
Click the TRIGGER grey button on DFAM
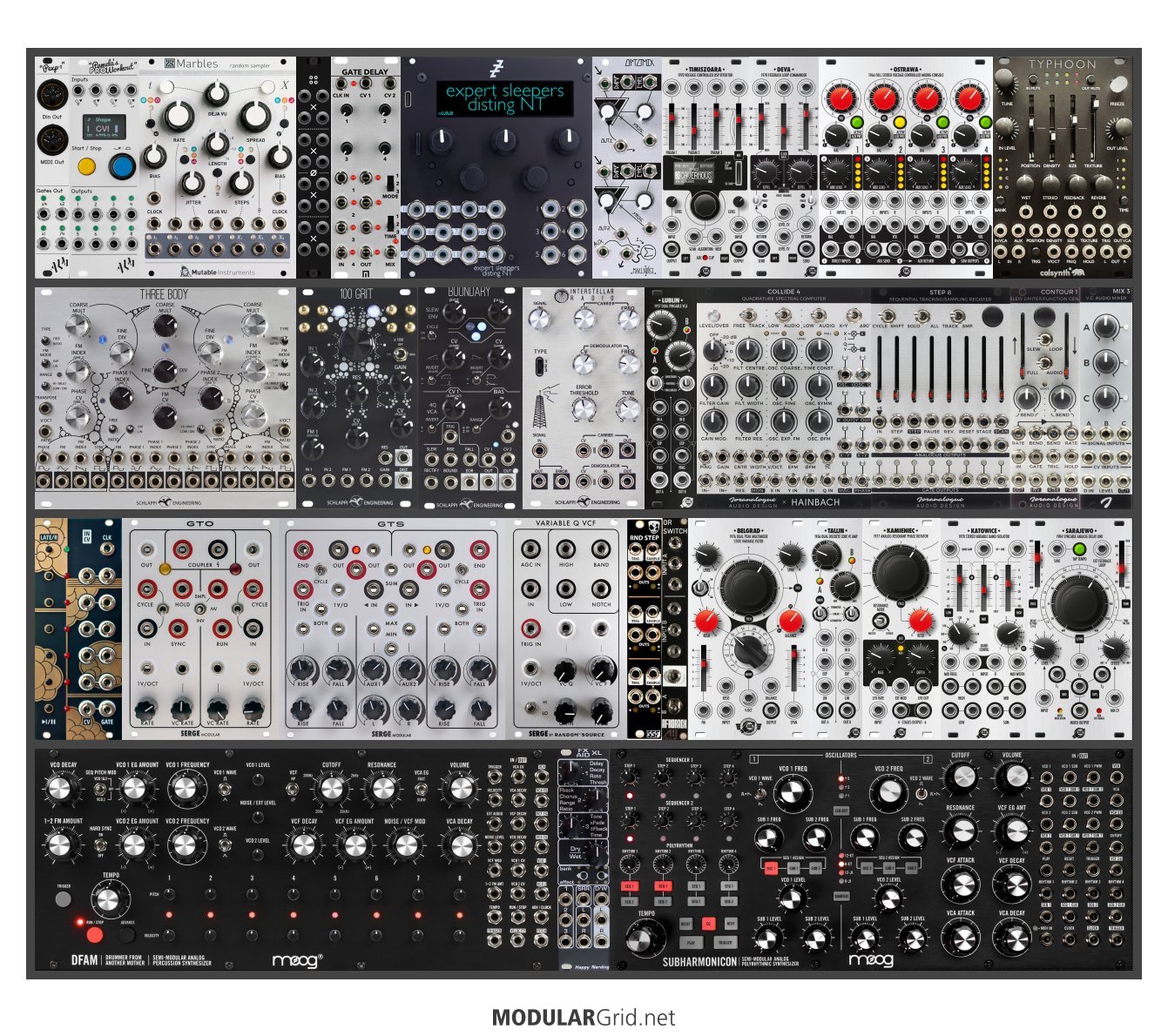pyautogui.click(x=63, y=898)
